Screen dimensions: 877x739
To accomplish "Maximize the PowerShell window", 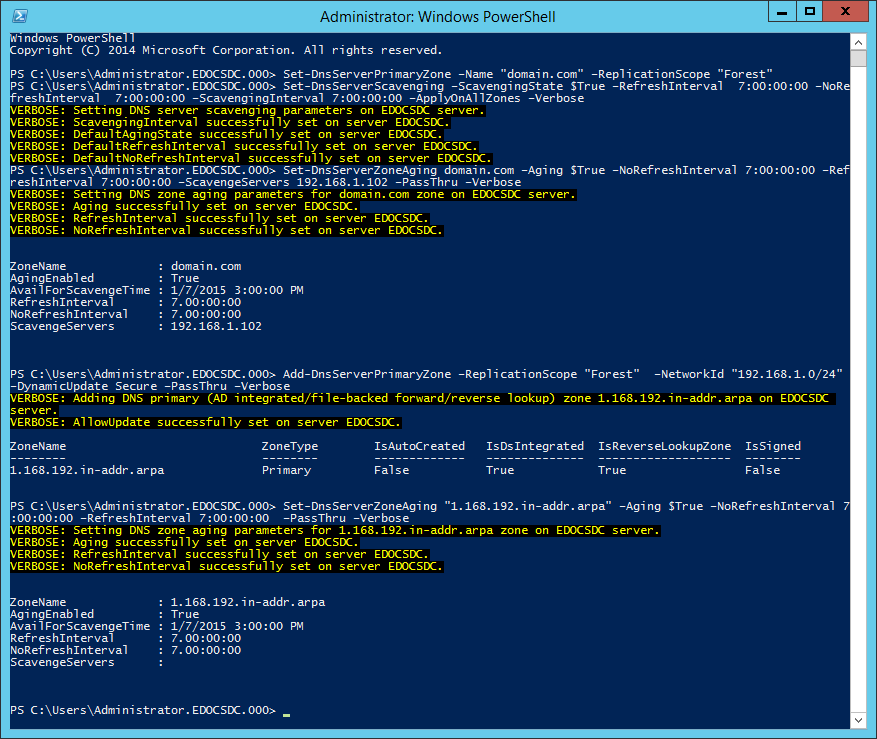I will click(x=809, y=12).
